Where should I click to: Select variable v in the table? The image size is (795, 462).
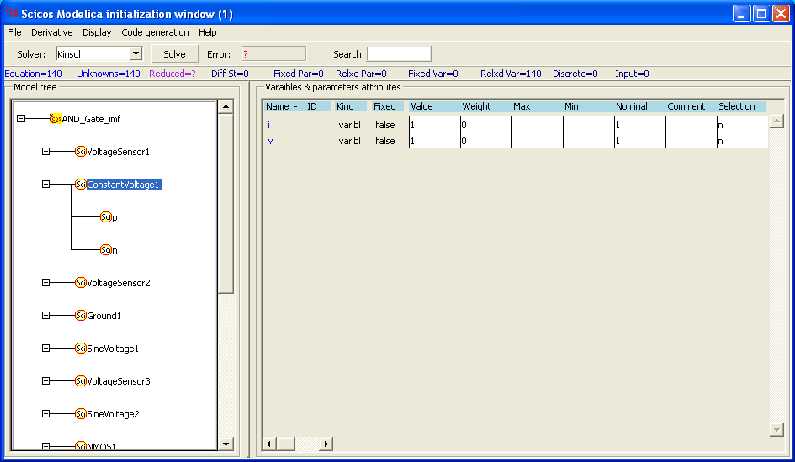(270, 140)
